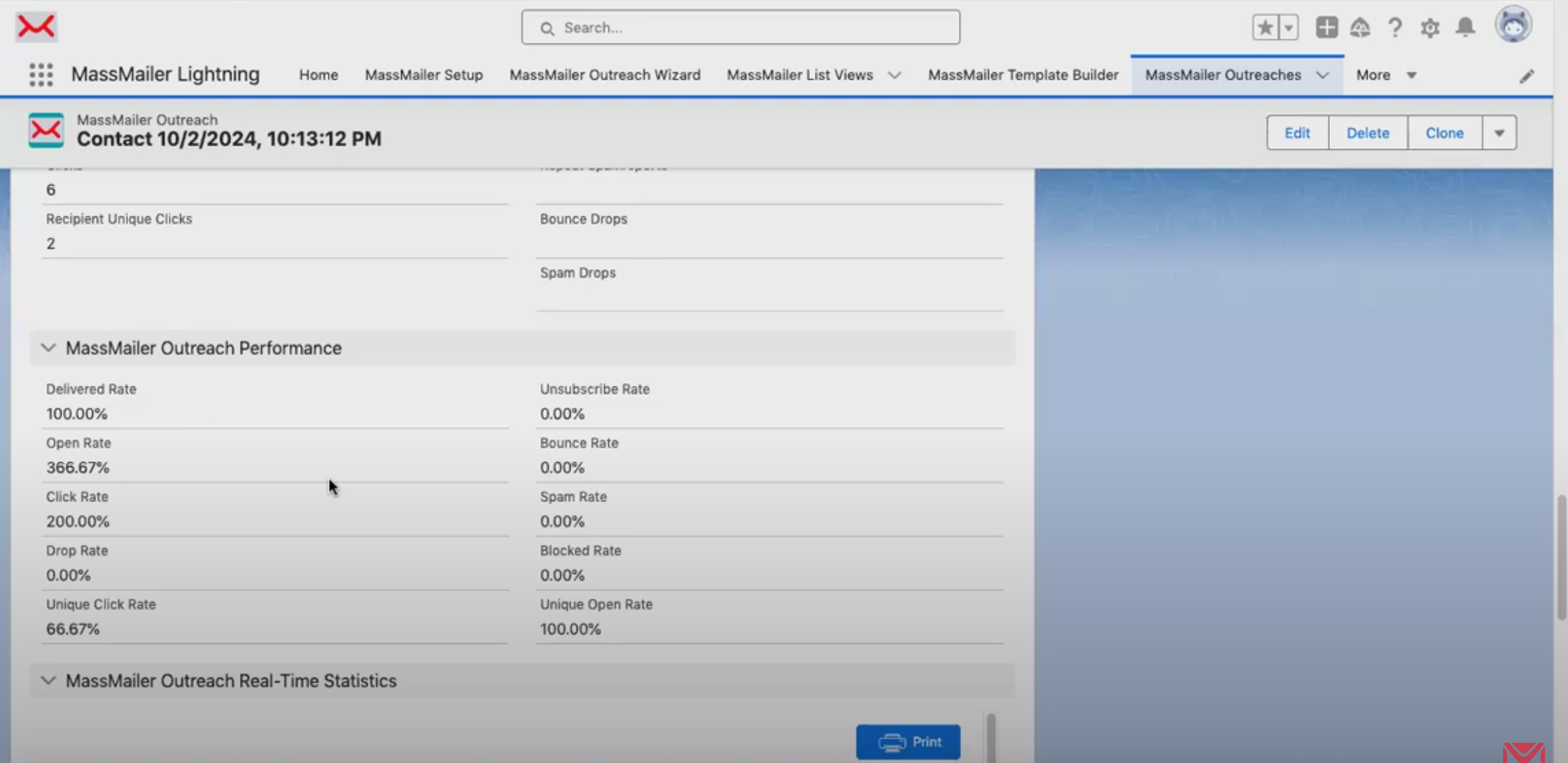Open the Setup gear icon
1568x763 pixels.
point(1429,27)
